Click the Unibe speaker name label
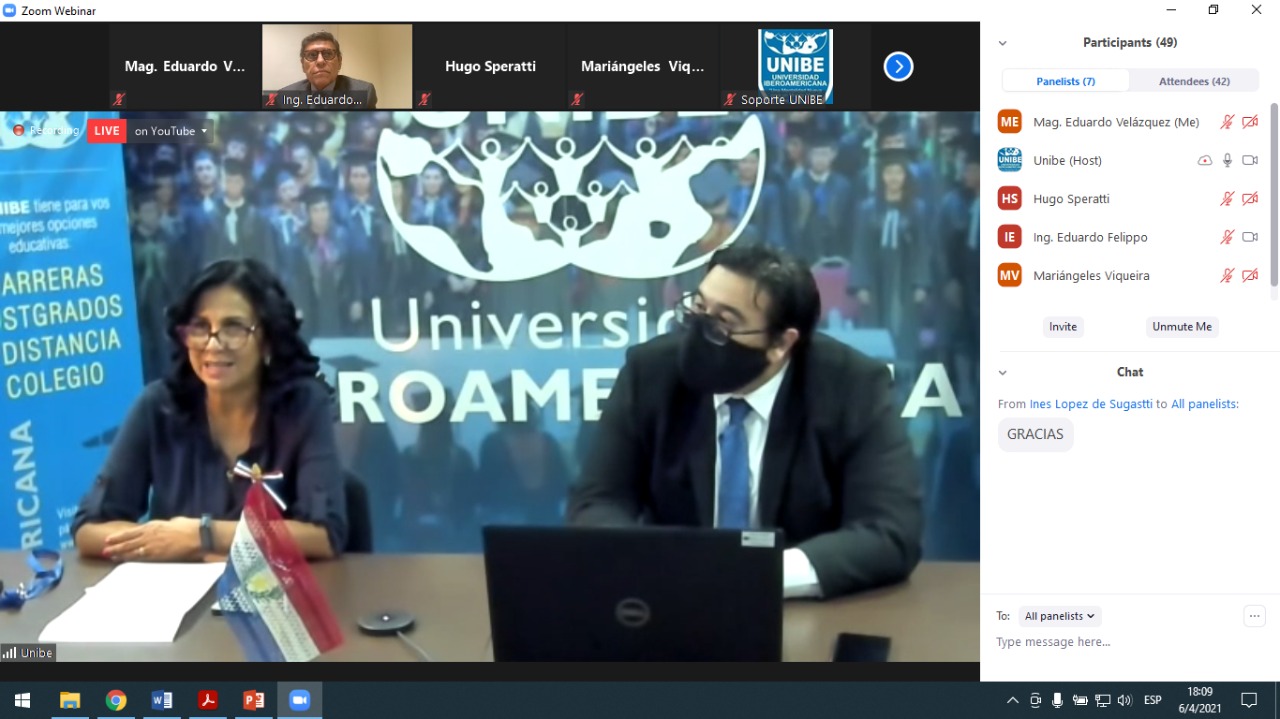The image size is (1280, 719). (x=37, y=653)
